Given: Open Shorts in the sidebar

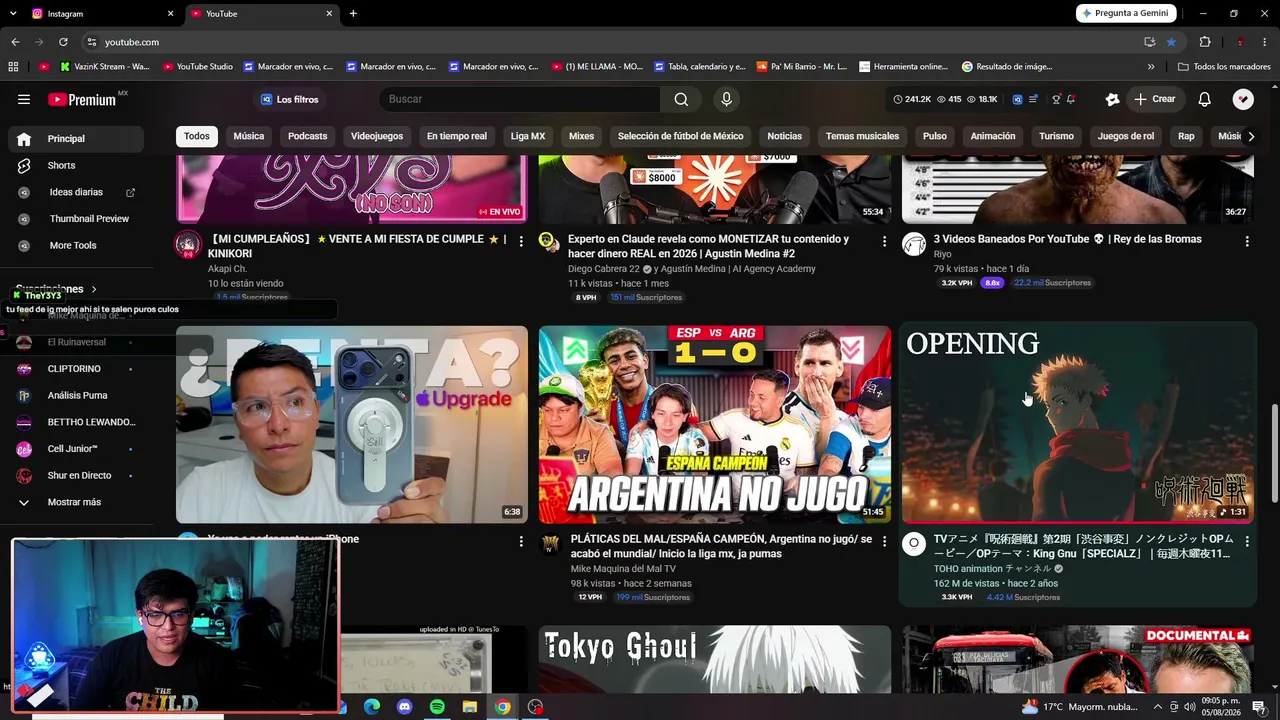Looking at the screenshot, I should click(x=76, y=165).
